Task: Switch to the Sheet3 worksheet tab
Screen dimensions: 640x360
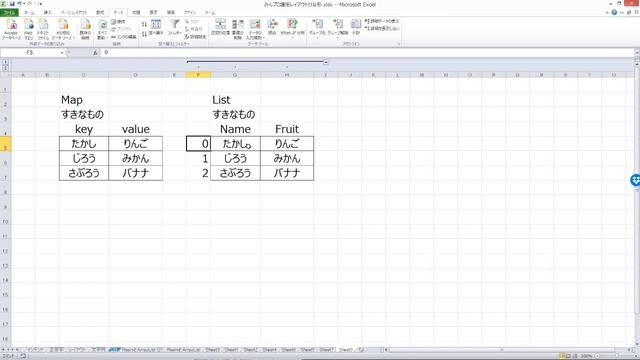Action: click(x=212, y=350)
